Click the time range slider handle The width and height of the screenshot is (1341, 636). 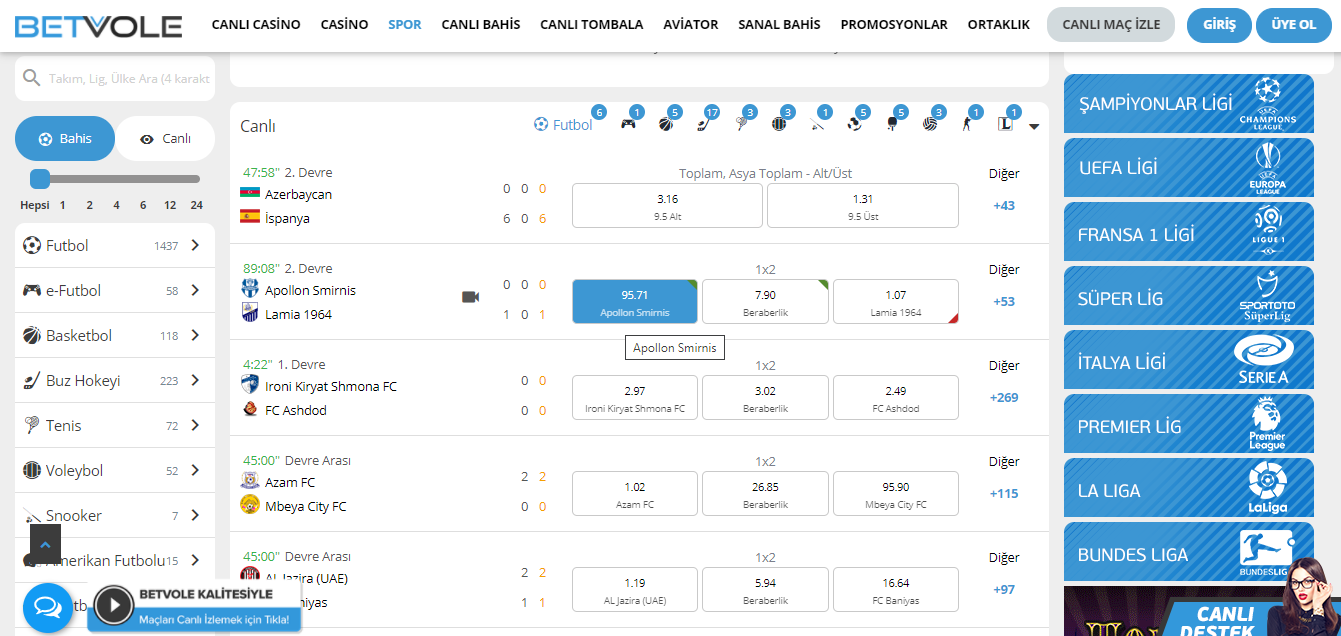40,179
